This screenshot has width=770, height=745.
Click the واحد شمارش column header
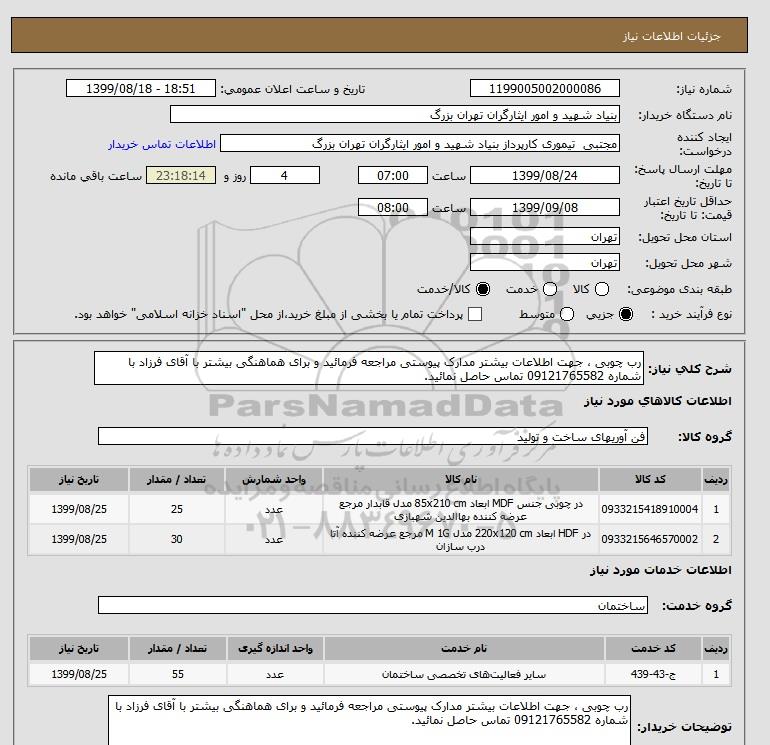click(x=274, y=479)
